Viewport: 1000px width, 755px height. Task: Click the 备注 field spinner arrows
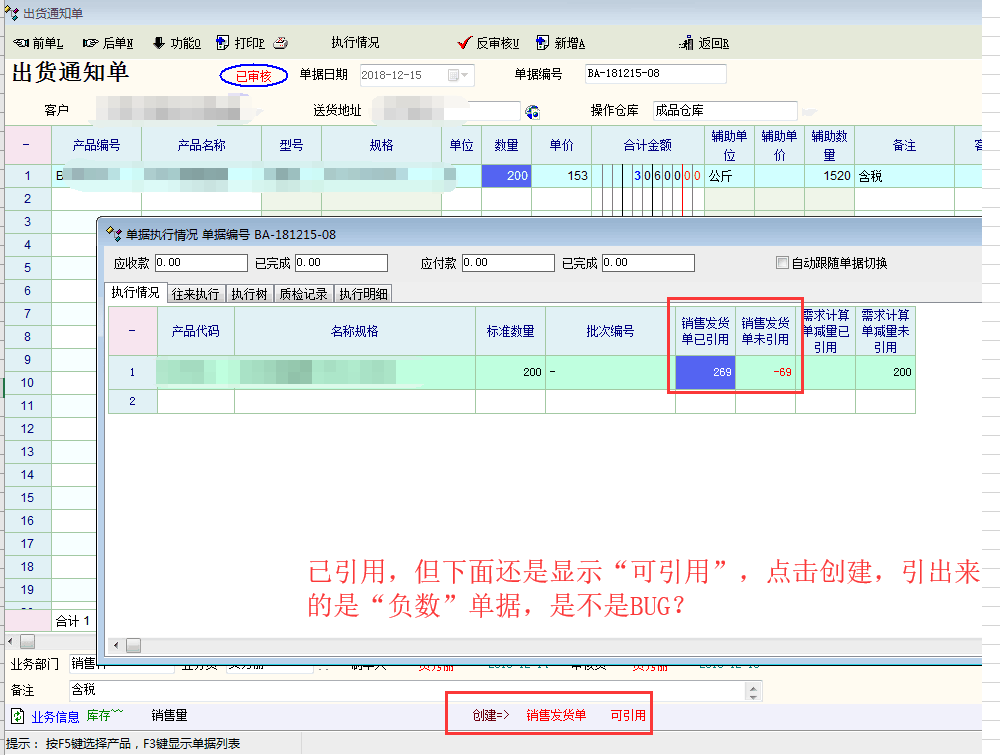point(753,691)
